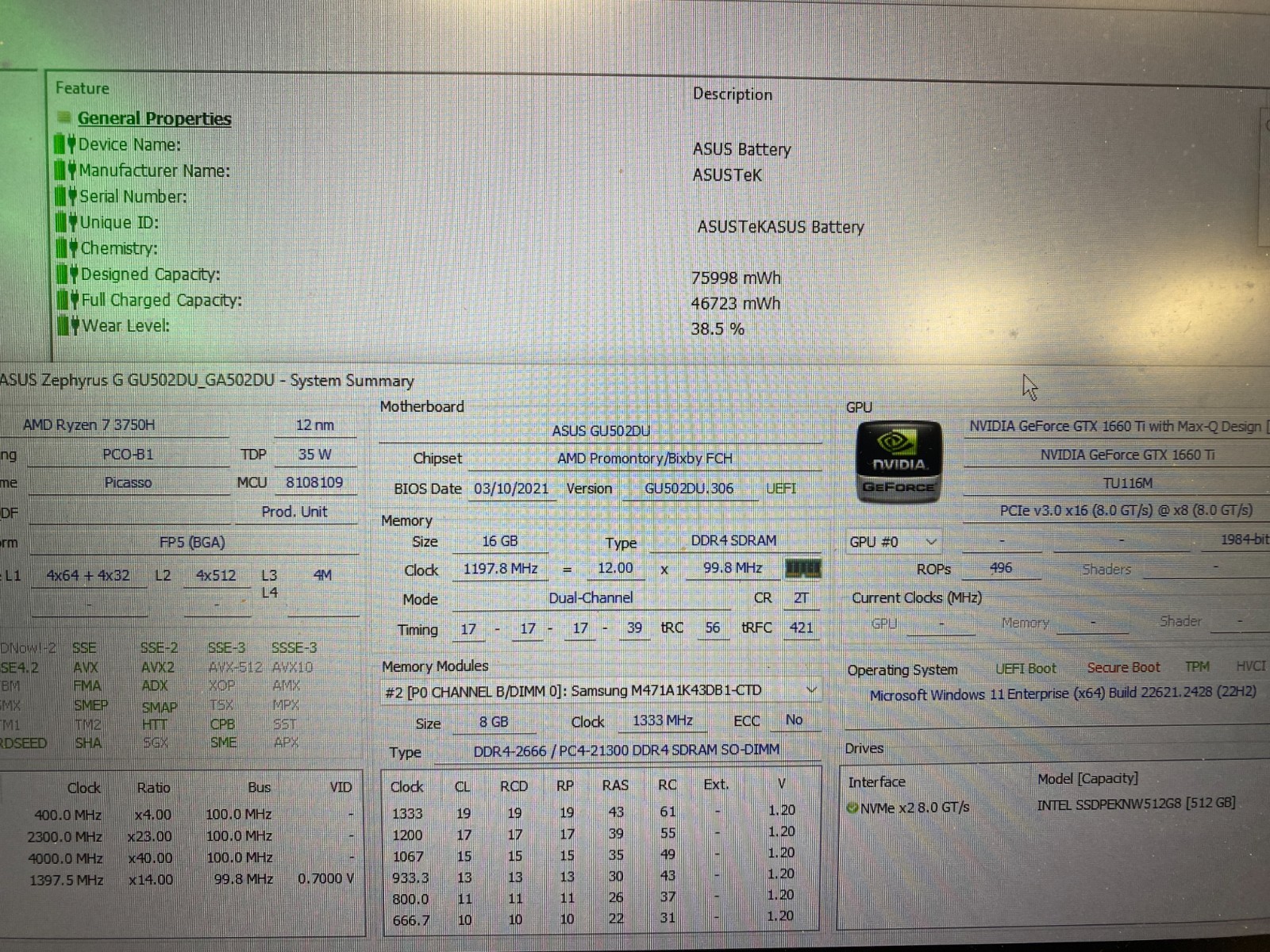This screenshot has width=1270, height=952.
Task: Click the Secure Boot indicator
Action: click(x=1123, y=668)
